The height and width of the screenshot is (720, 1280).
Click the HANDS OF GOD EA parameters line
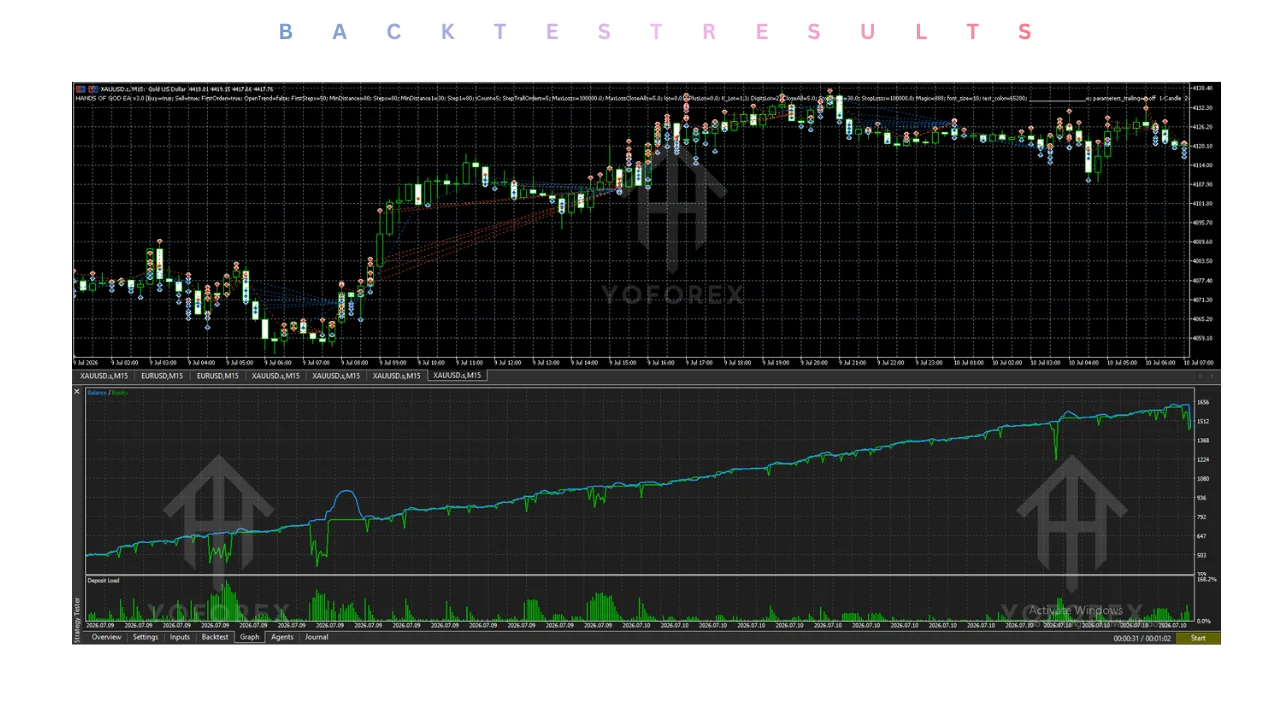click(632, 98)
